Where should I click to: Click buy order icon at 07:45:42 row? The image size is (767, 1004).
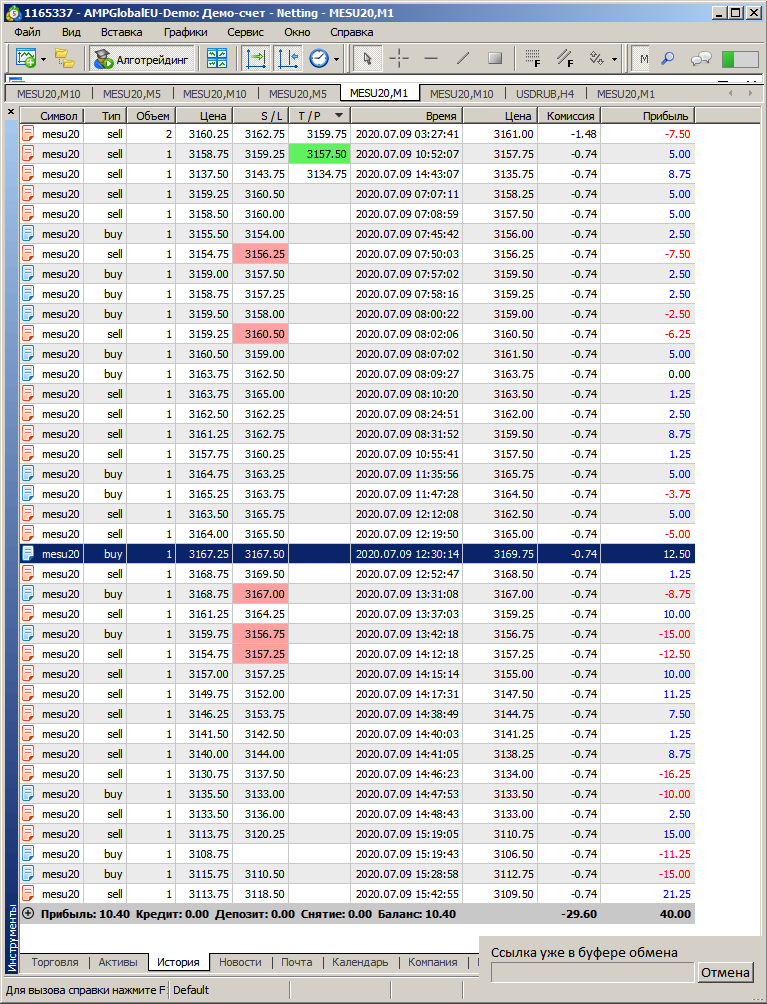[28, 234]
